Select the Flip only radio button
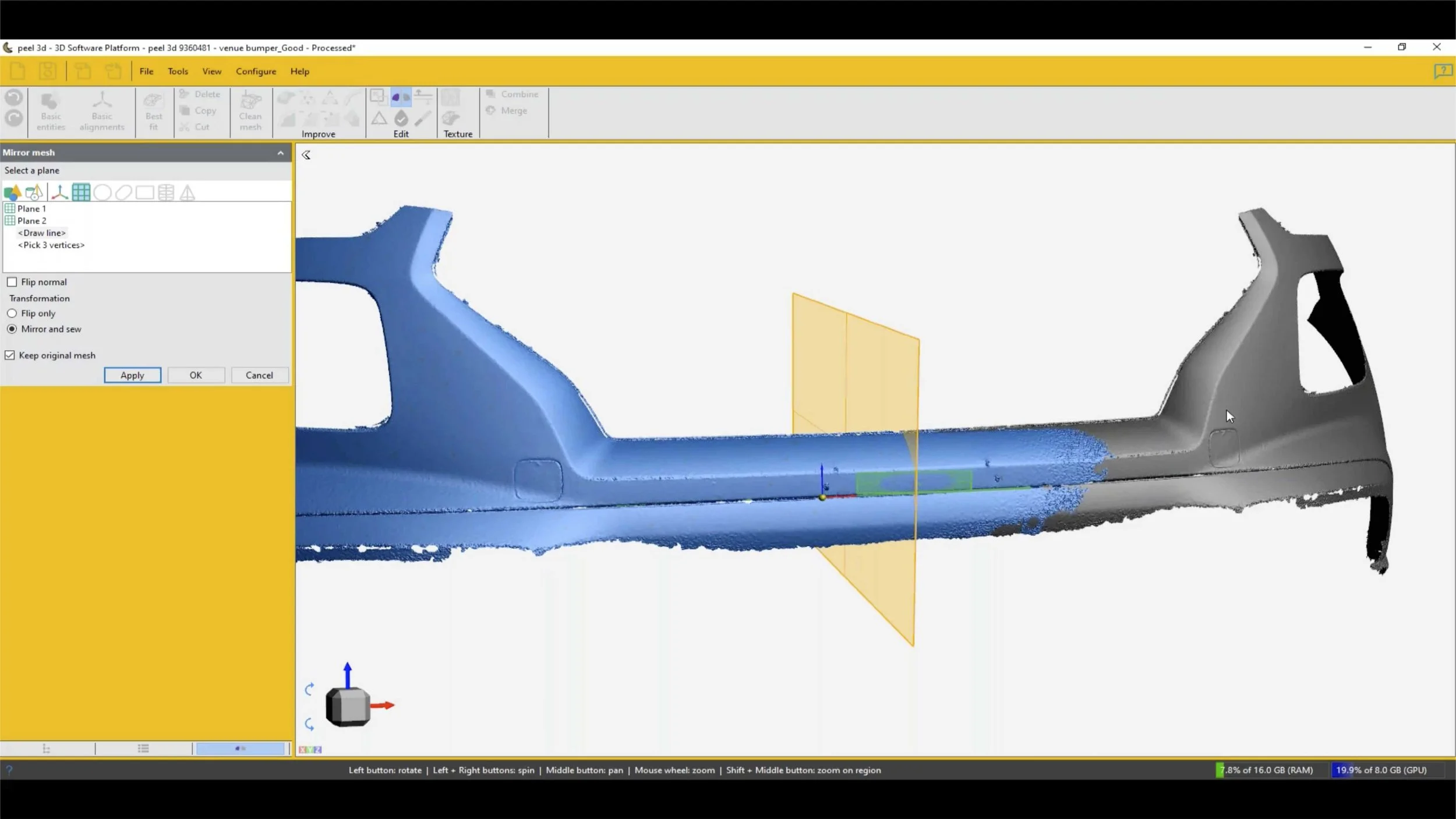Viewport: 1456px width, 819px height. (12, 313)
